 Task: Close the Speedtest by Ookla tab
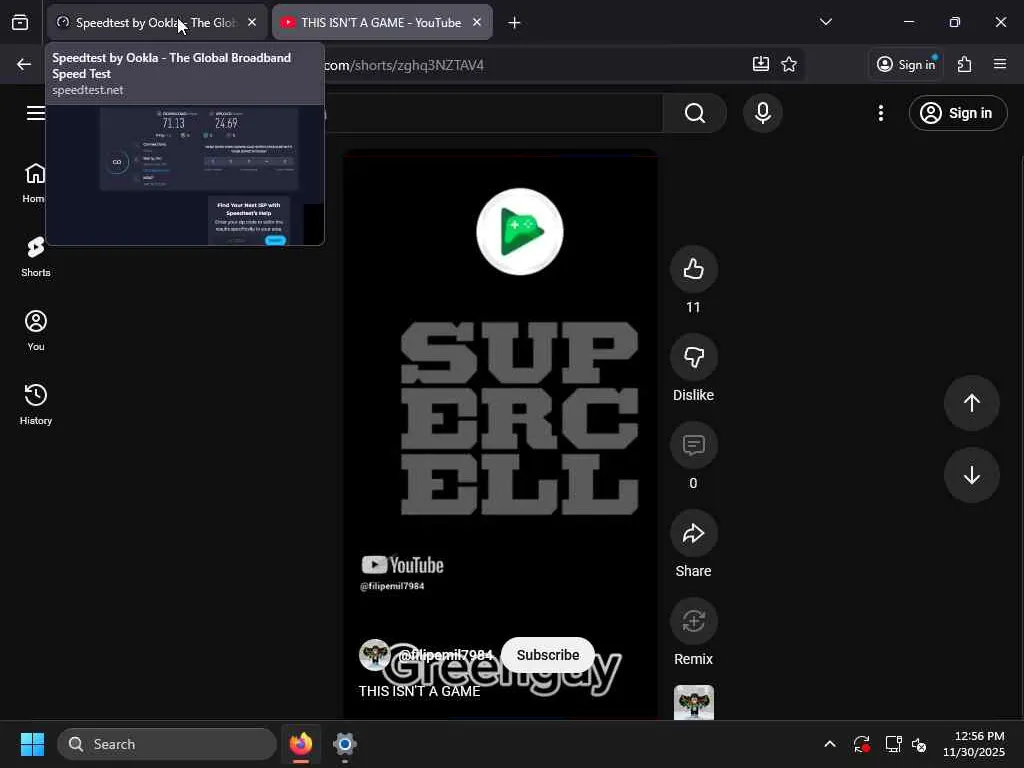[252, 22]
